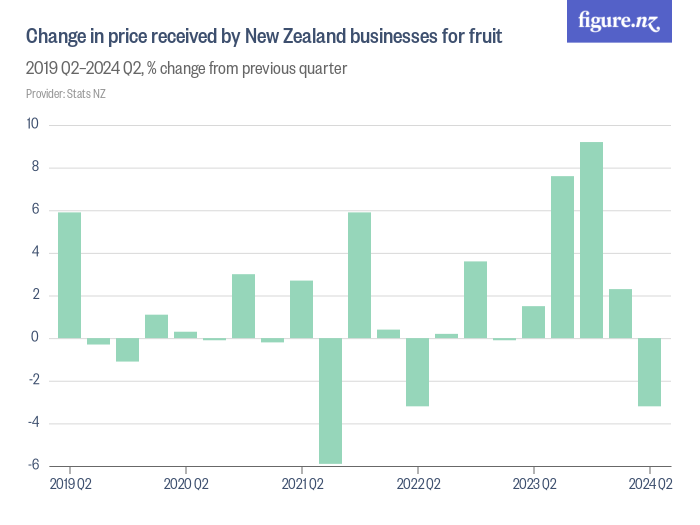Viewport: 700px width, 525px height.
Task: Click the 2020 Q2 x-axis label
Action: [186, 485]
